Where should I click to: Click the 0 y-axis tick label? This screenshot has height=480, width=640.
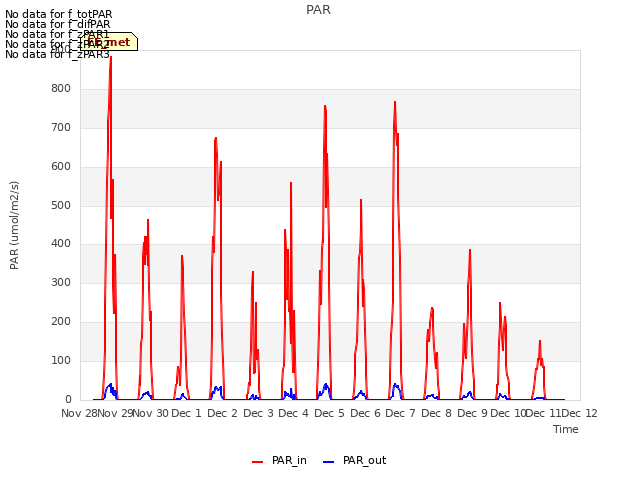pos(68,399)
